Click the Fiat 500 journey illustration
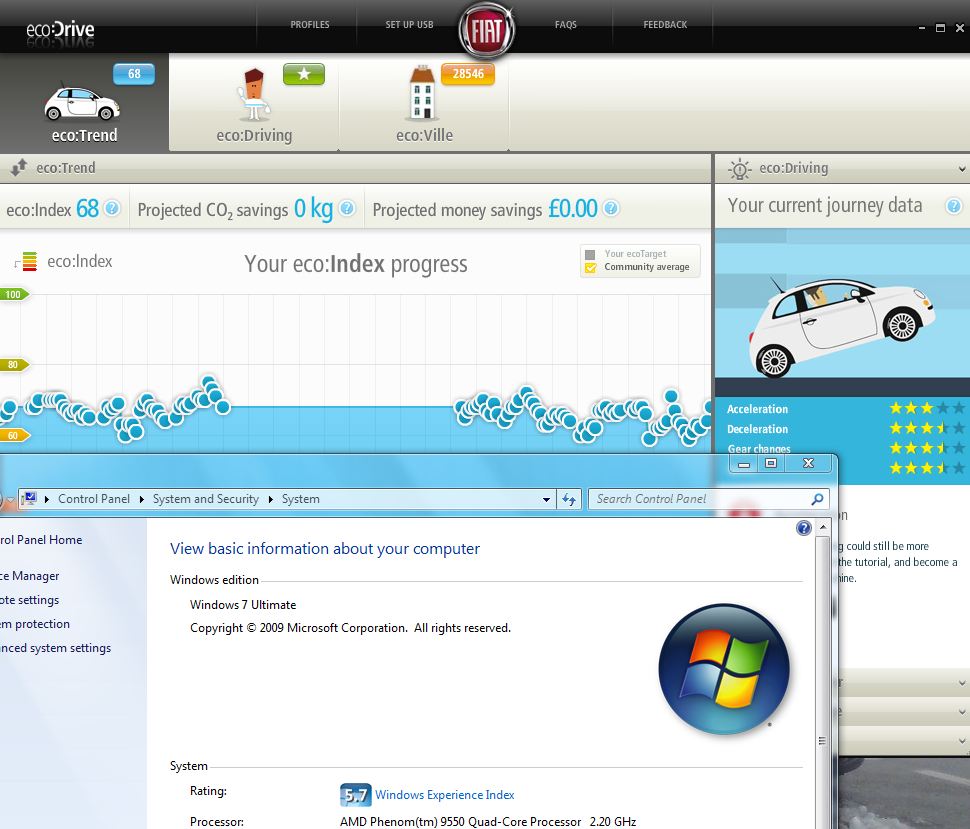 841,327
